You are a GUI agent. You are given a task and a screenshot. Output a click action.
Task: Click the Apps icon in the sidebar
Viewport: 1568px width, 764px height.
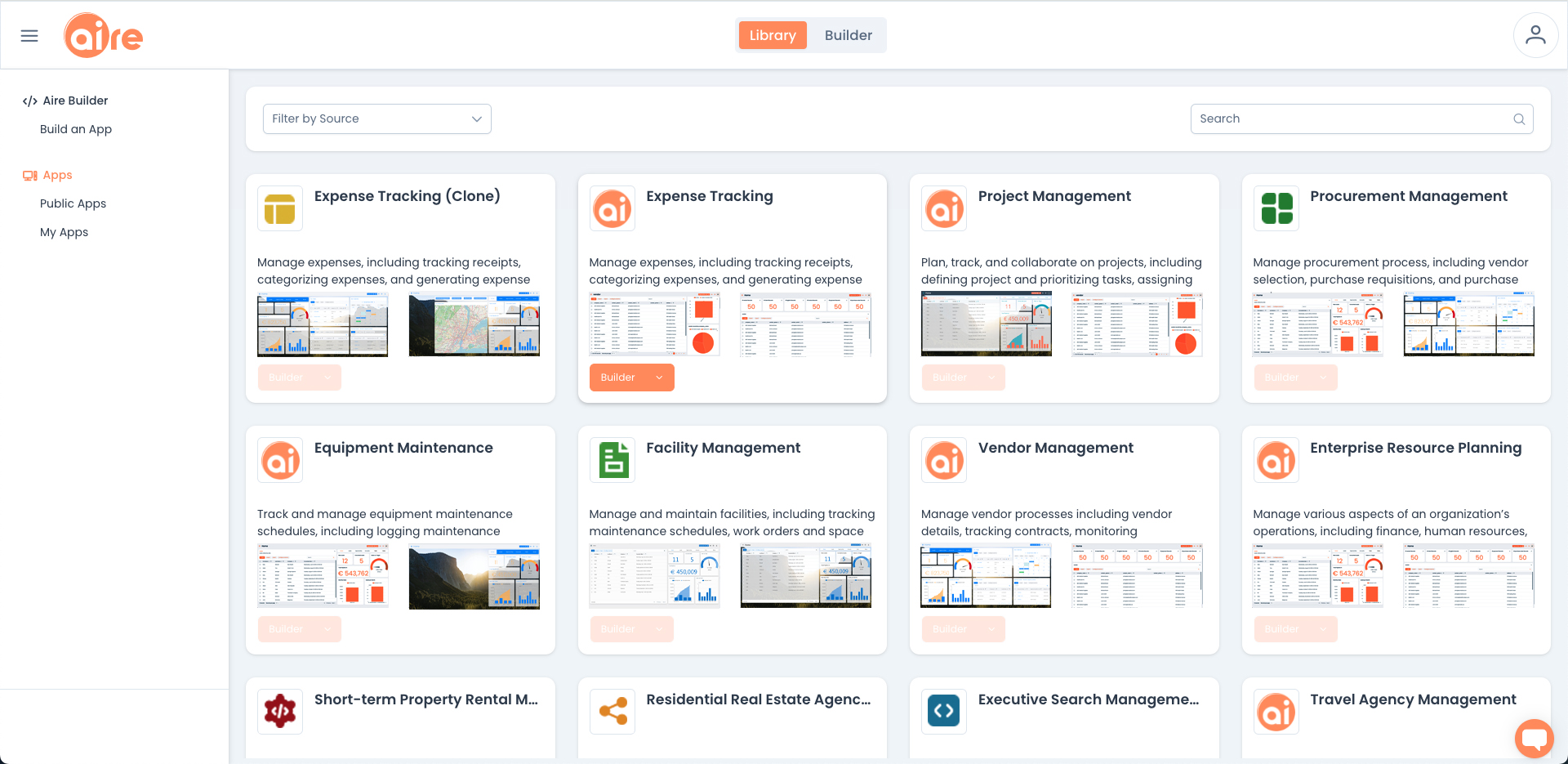click(30, 174)
